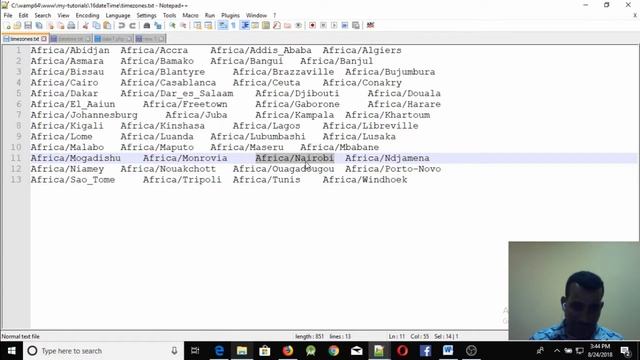The height and width of the screenshot is (360, 640).
Task: Open Firefox from the taskbar
Action: (288, 351)
